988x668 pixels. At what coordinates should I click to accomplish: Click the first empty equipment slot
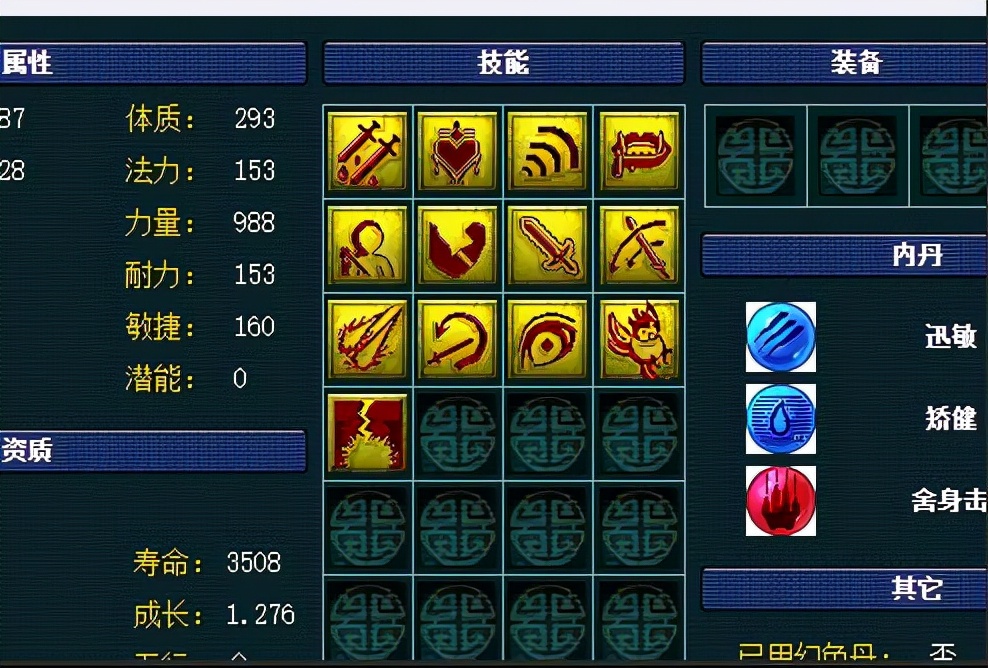point(755,156)
